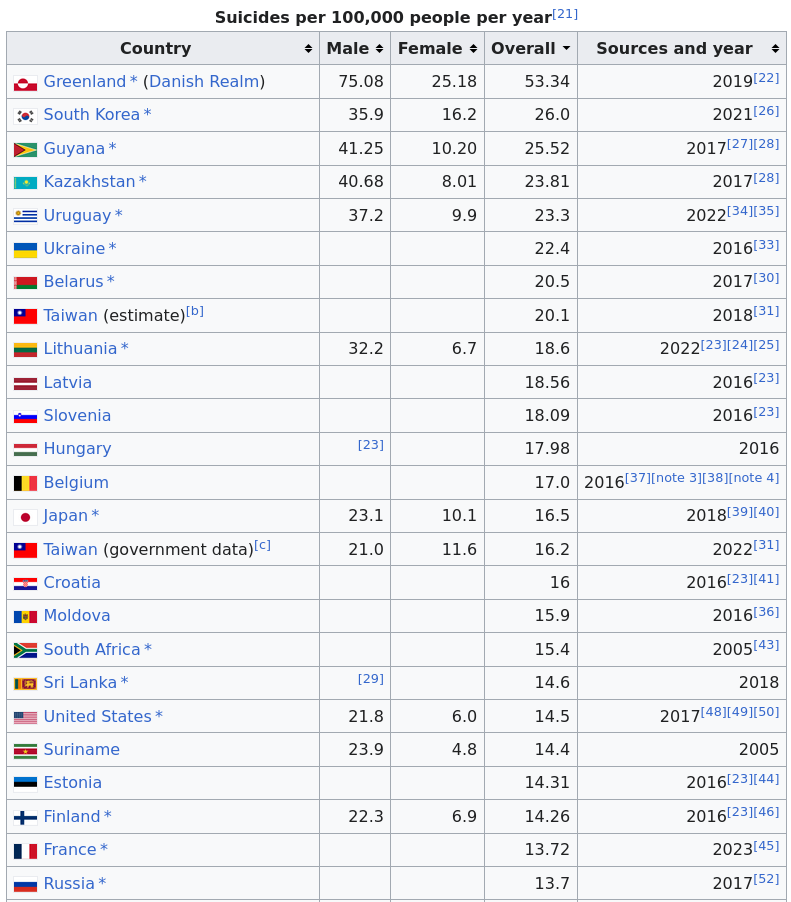
Task: Click the asterisk after South Africa
Action: point(148,648)
